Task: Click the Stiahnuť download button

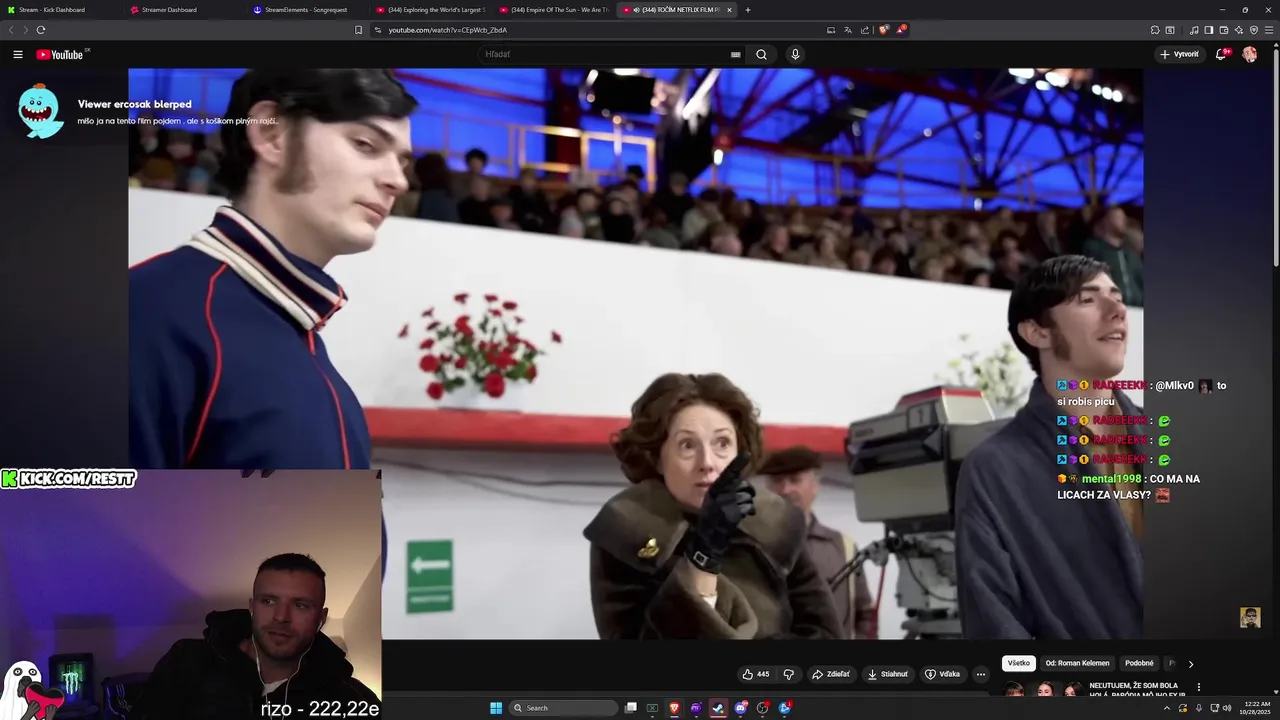Action: click(x=888, y=674)
